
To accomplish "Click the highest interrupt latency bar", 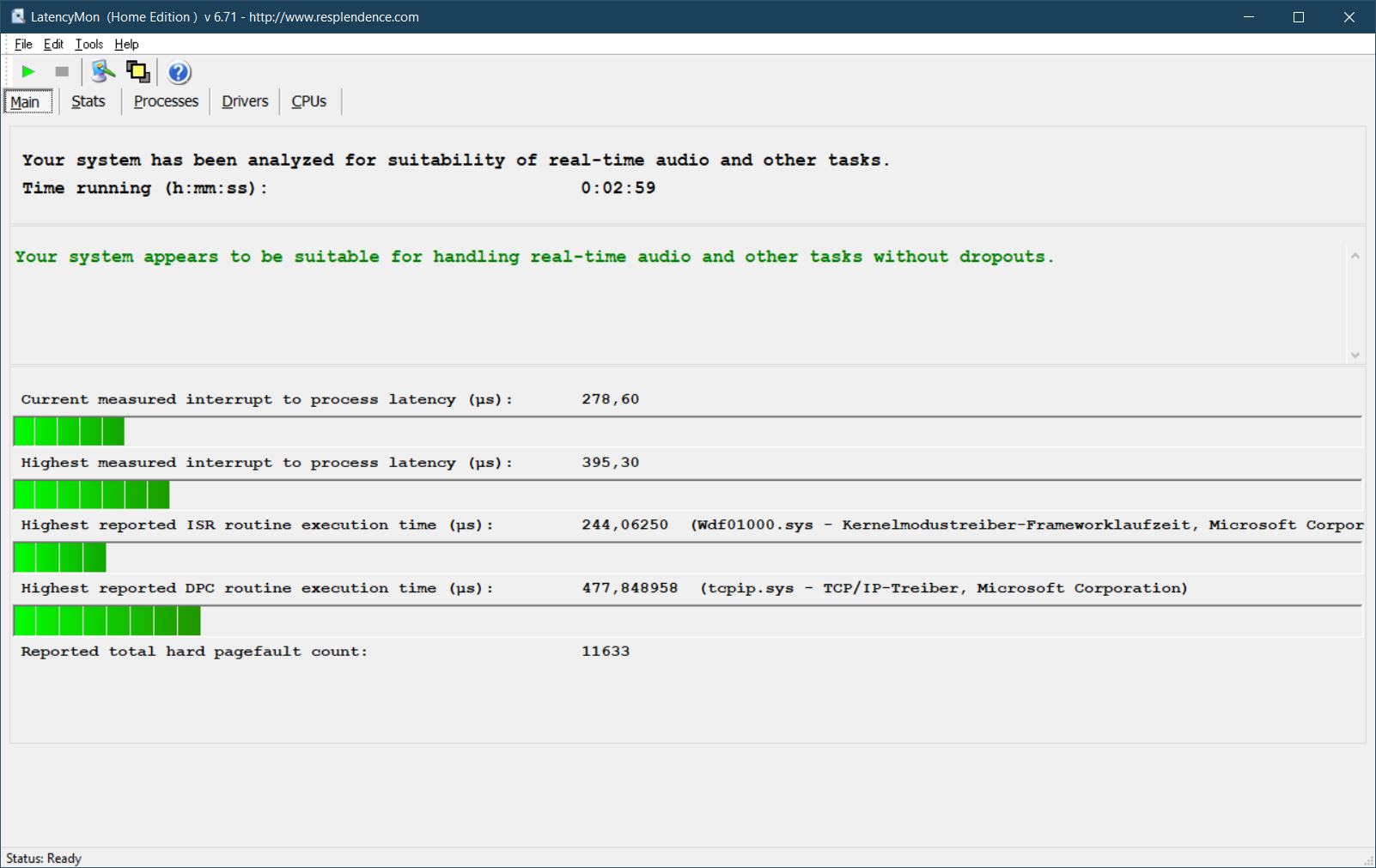I will point(687,495).
